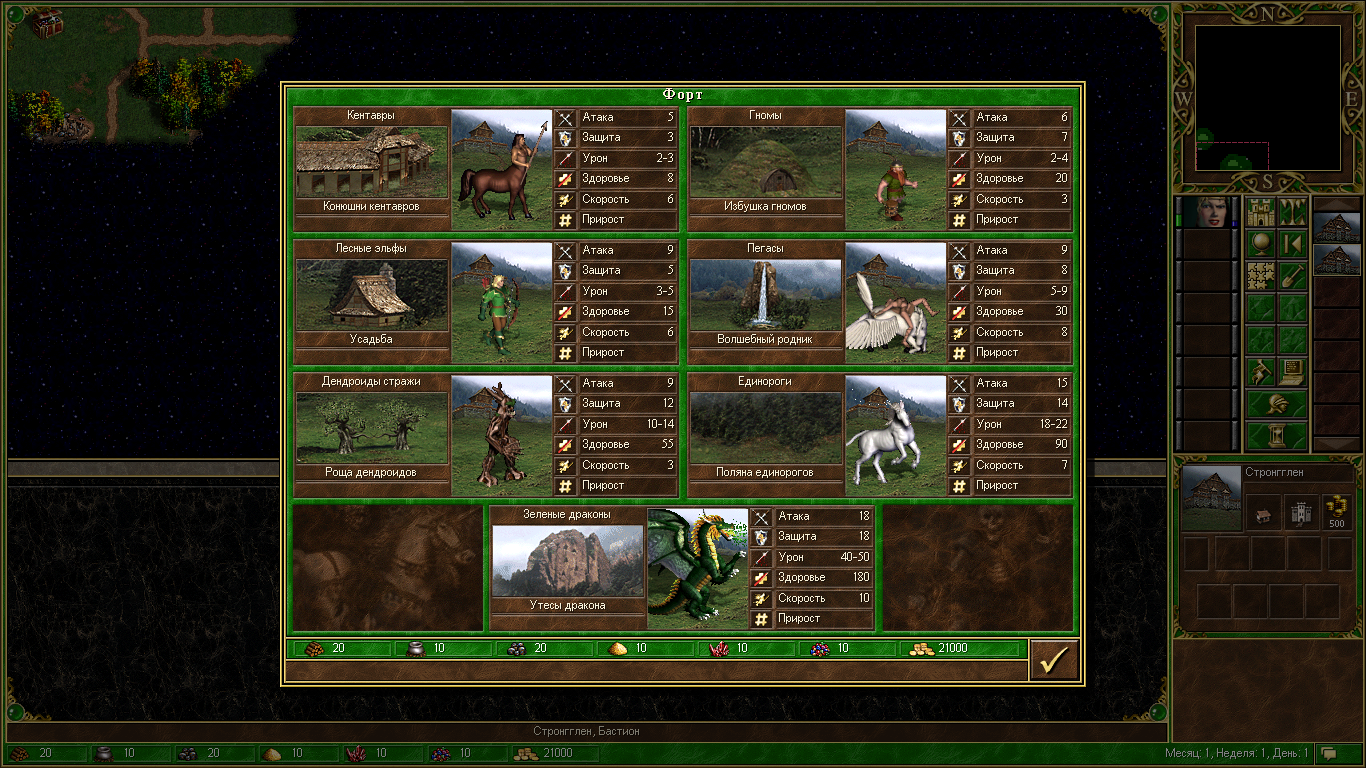Click the Wood Elf archer portrait
The height and width of the screenshot is (768, 1366).
point(501,302)
